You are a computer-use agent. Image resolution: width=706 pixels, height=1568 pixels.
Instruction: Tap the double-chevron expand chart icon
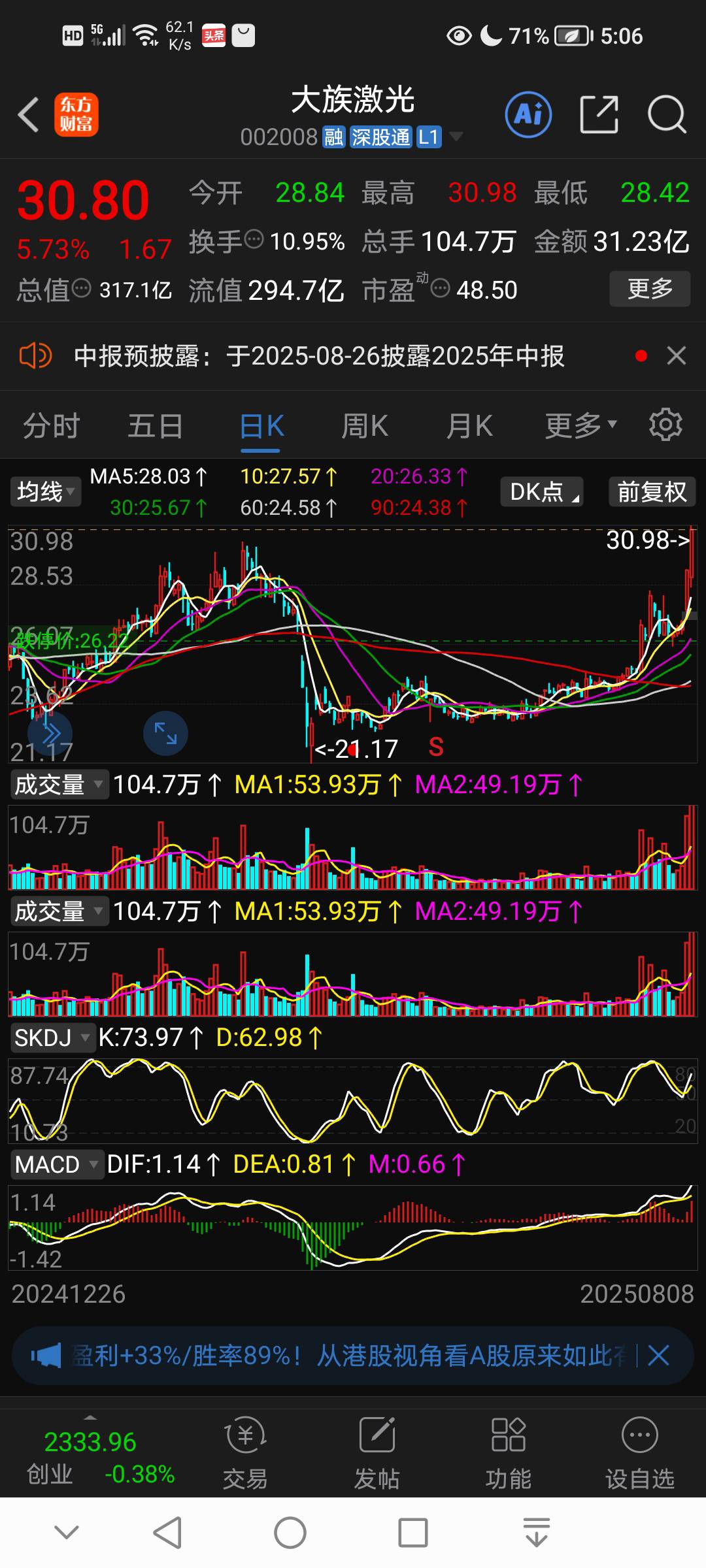50,733
